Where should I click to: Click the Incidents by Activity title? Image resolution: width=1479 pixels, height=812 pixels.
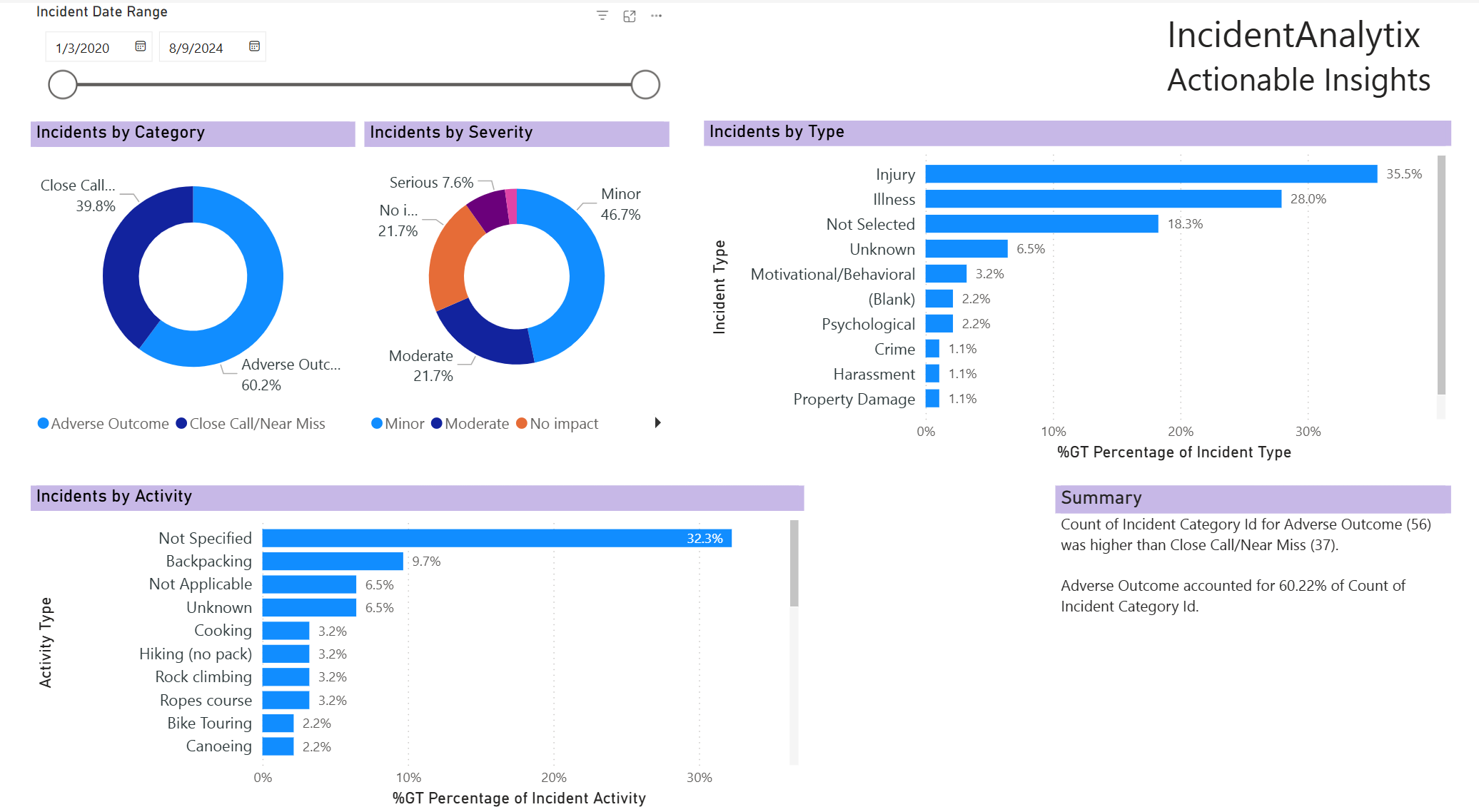114,497
